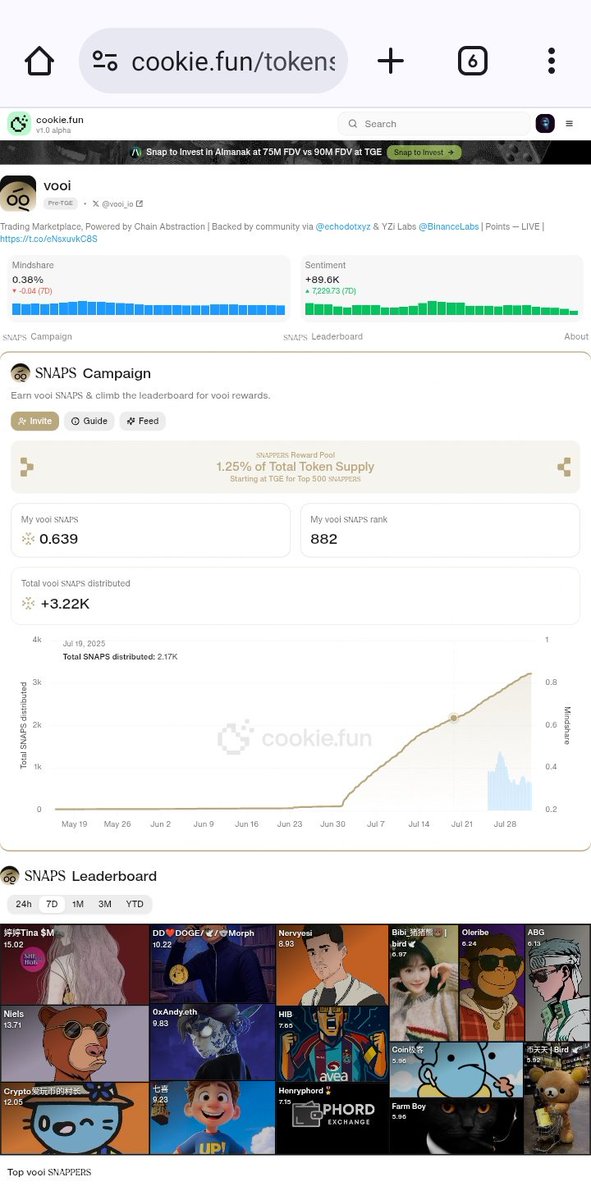
Task: Open the Bibi bird leaderboard tile
Action: pos(424,983)
